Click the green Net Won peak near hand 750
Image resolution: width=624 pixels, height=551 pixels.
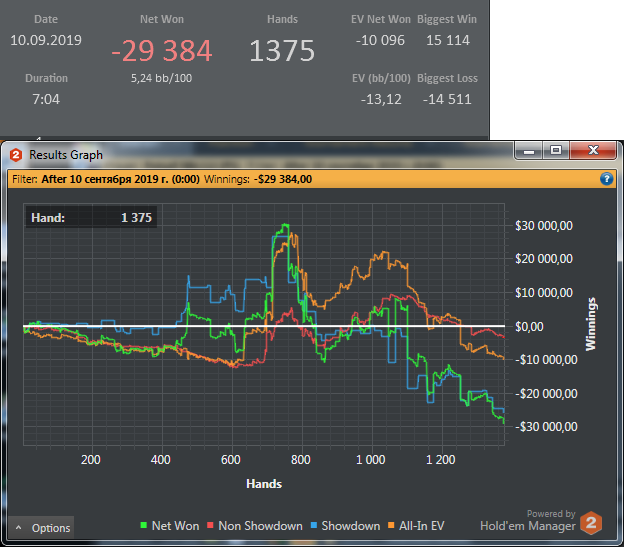[x=285, y=225]
